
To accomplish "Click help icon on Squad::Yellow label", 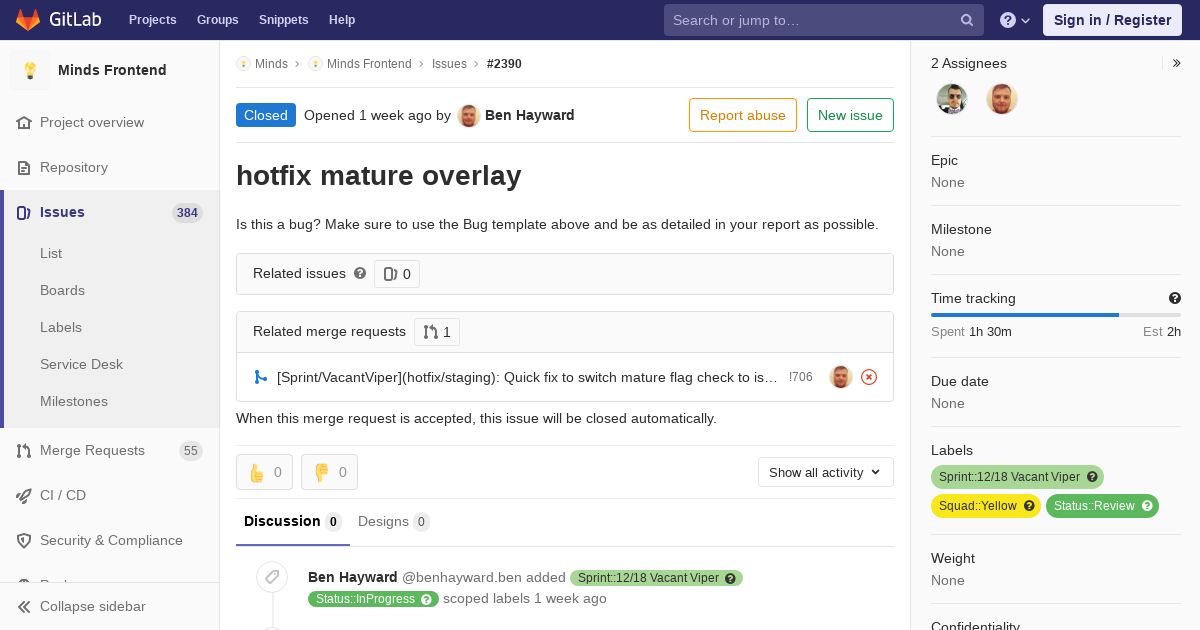I will point(1029,506).
